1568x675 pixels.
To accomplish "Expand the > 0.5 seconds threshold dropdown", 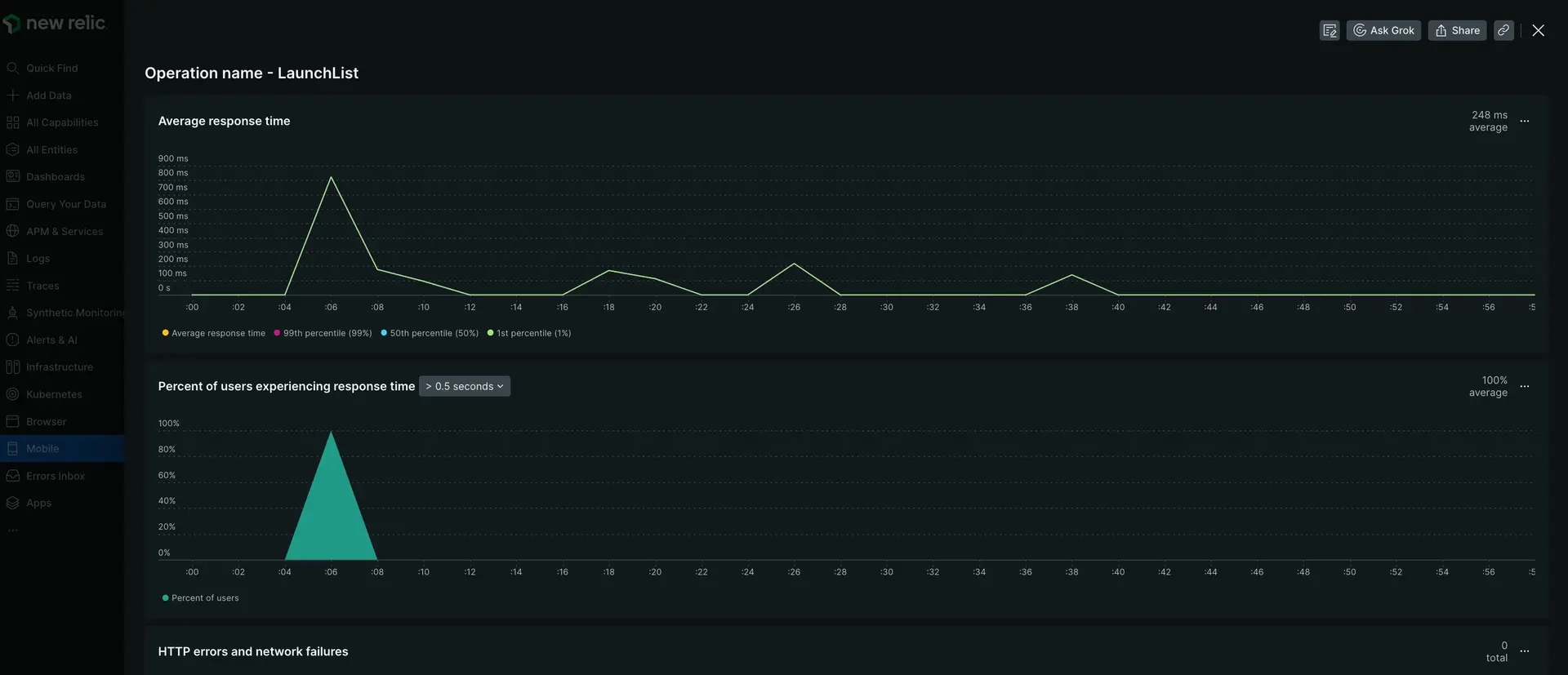I will click(464, 386).
